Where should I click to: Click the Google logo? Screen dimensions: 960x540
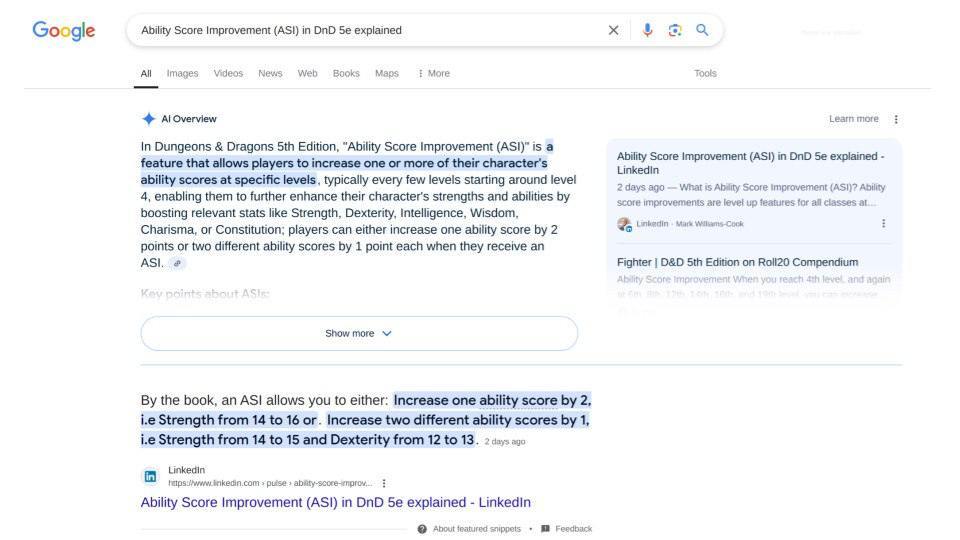tap(64, 31)
